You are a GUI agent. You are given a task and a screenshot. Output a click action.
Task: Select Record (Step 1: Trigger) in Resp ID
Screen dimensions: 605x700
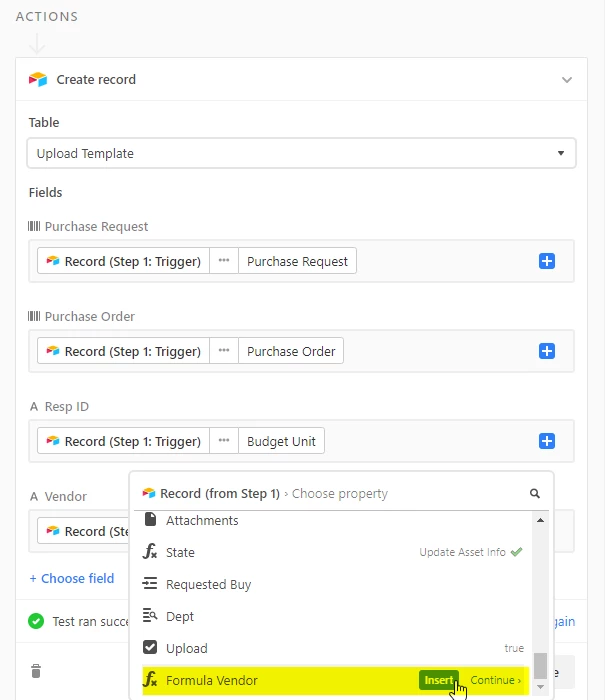point(124,441)
